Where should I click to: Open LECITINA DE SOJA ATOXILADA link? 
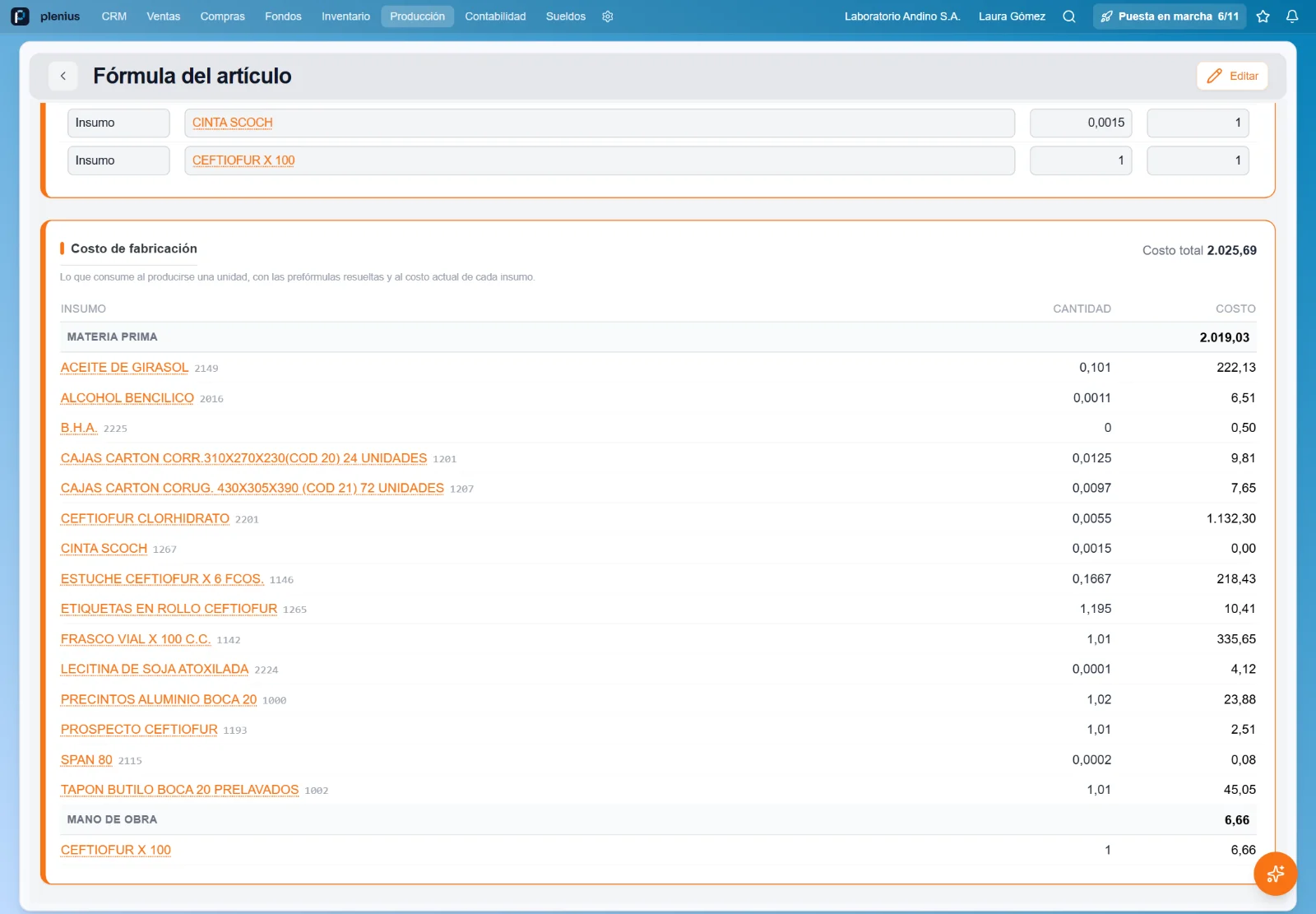click(155, 670)
